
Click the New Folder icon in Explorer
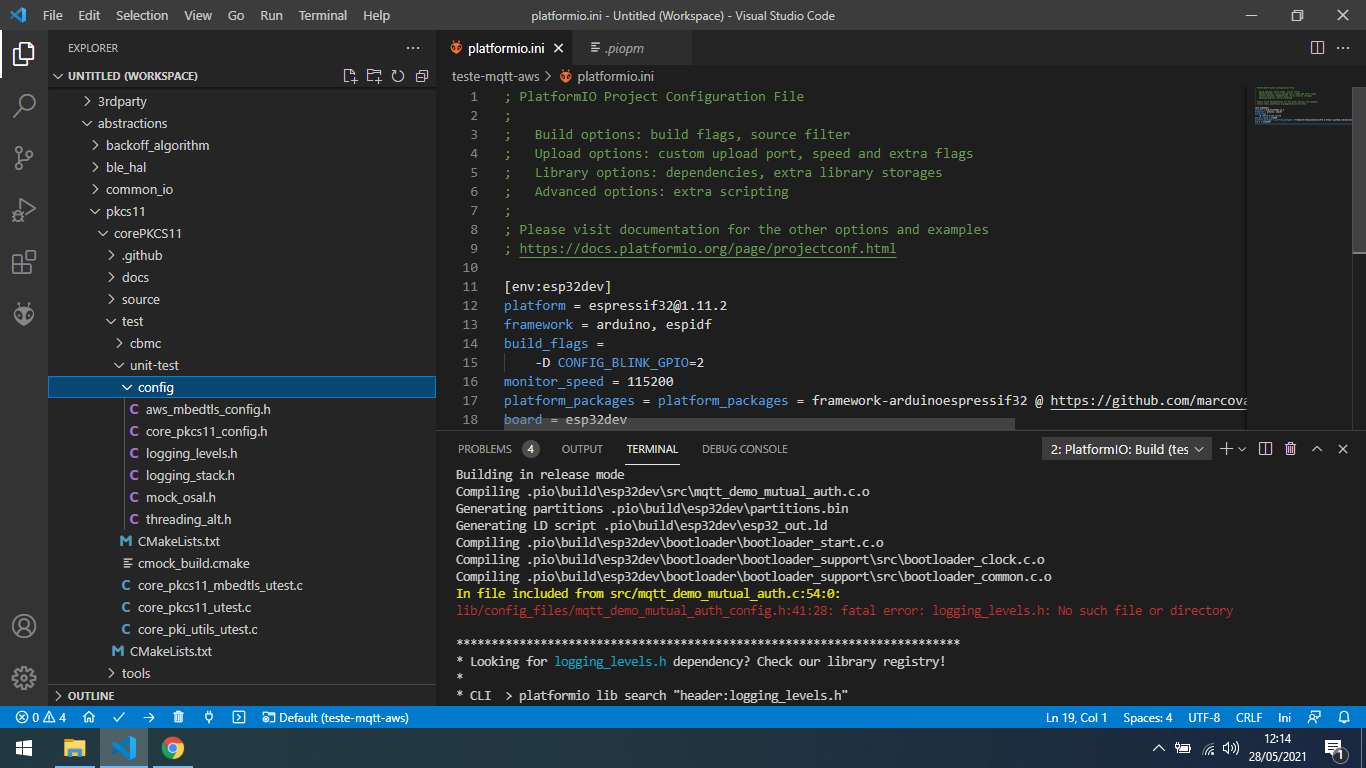pyautogui.click(x=374, y=76)
